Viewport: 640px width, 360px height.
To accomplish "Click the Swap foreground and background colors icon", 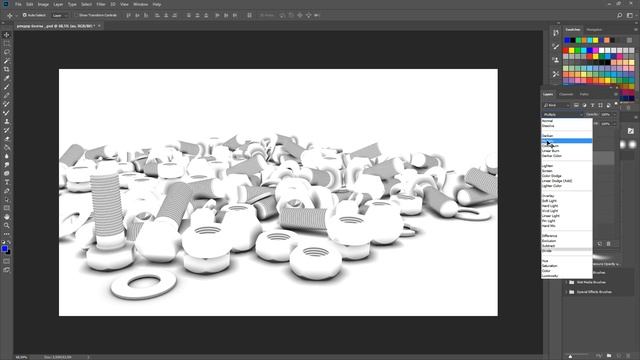I will (x=9, y=242).
